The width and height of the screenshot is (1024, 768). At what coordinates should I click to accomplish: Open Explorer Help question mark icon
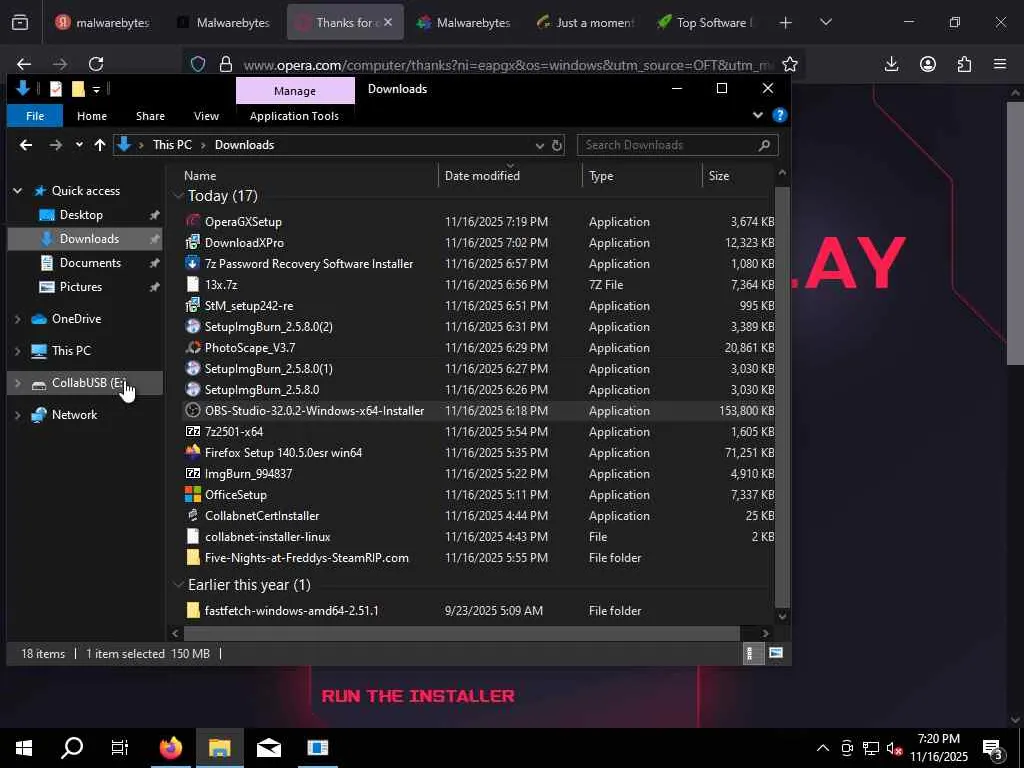point(779,116)
